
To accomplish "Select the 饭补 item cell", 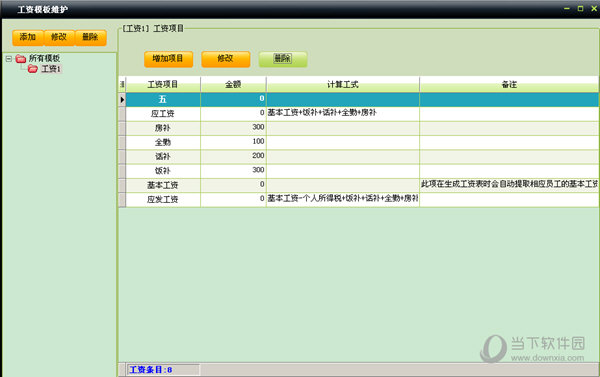I will click(x=163, y=171).
